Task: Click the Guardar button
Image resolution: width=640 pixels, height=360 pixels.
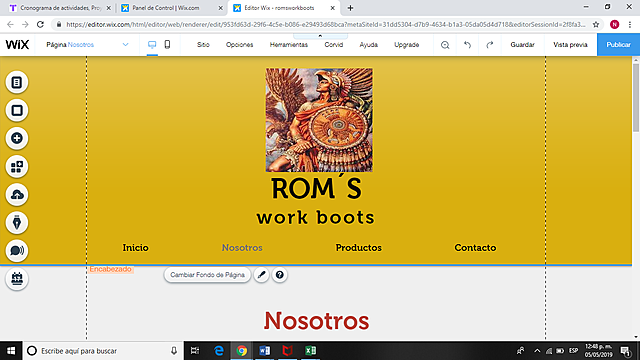Action: click(x=522, y=44)
